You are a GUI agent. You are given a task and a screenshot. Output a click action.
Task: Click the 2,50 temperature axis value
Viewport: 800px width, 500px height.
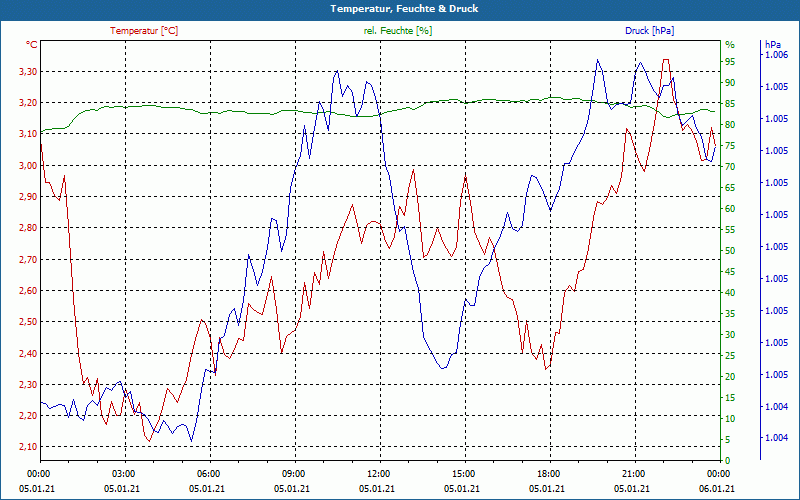[x=28, y=322]
